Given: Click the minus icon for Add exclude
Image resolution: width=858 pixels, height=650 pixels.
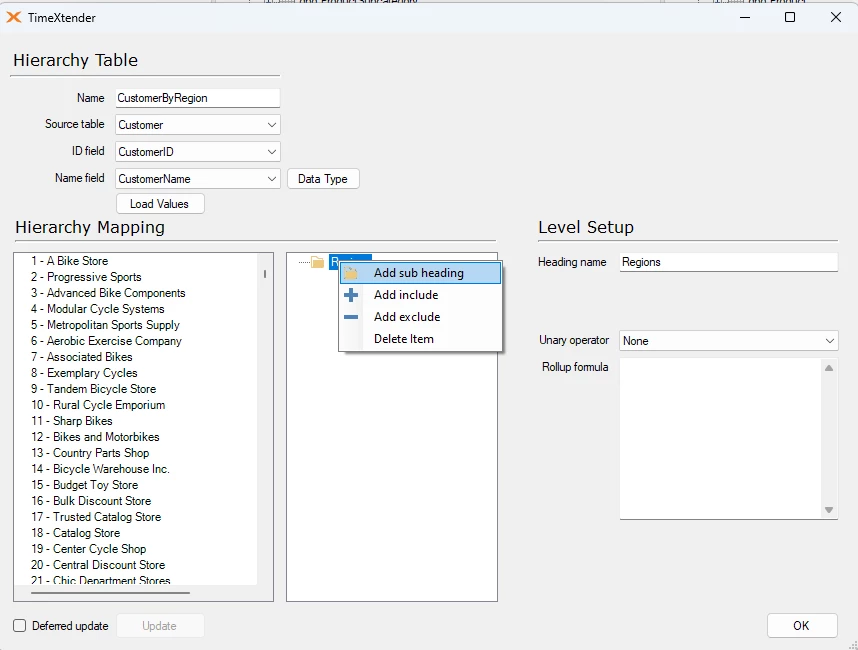Looking at the screenshot, I should point(351,317).
